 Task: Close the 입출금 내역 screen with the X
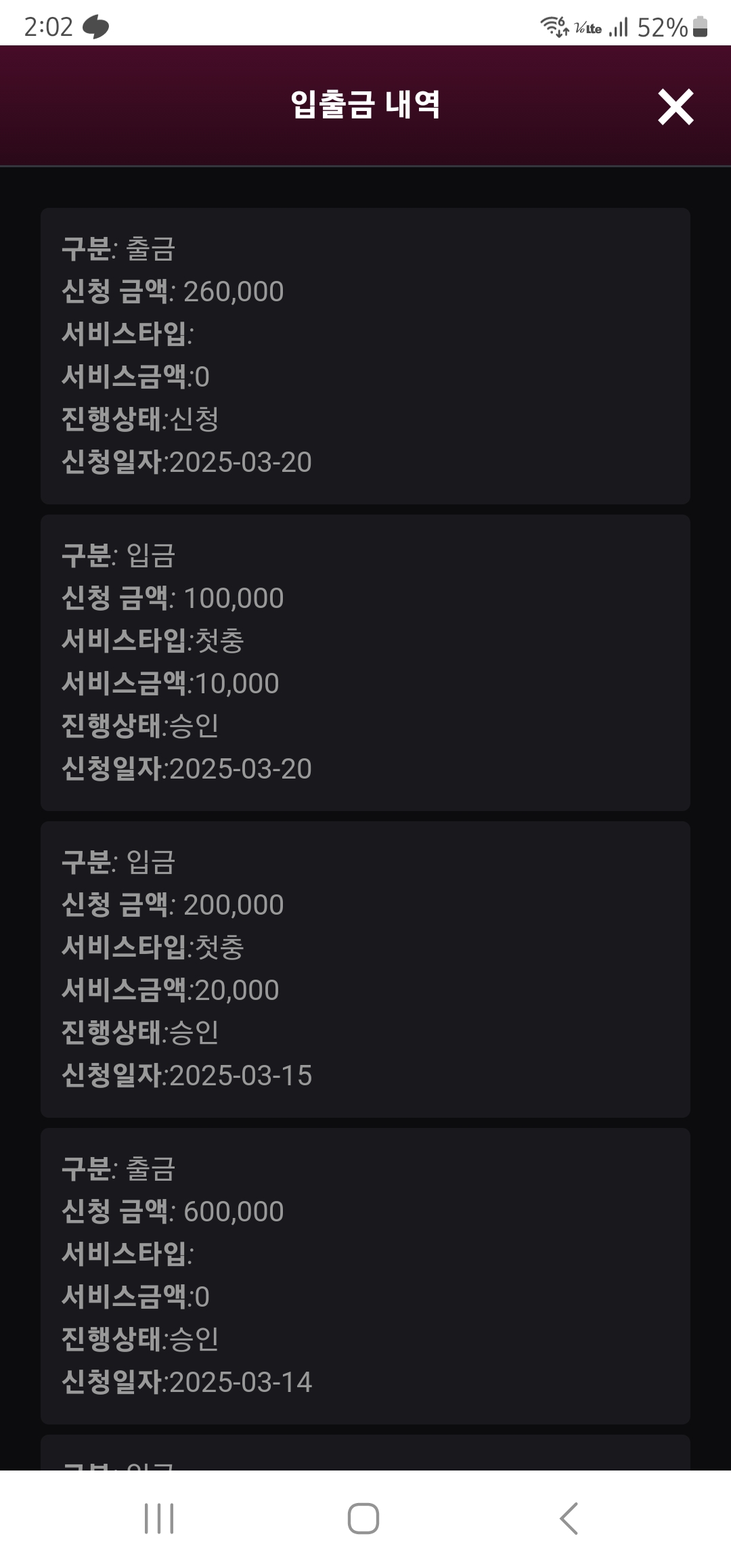675,107
